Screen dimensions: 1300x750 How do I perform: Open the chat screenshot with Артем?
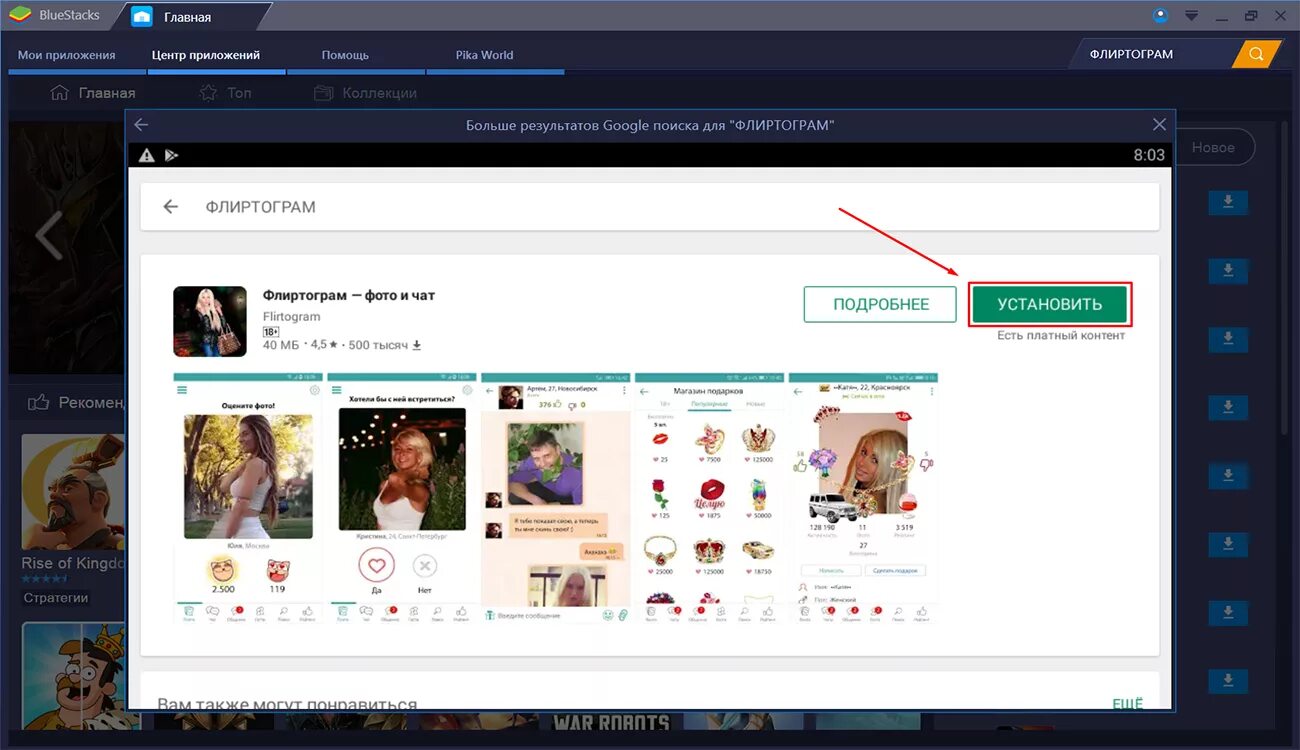tap(556, 498)
